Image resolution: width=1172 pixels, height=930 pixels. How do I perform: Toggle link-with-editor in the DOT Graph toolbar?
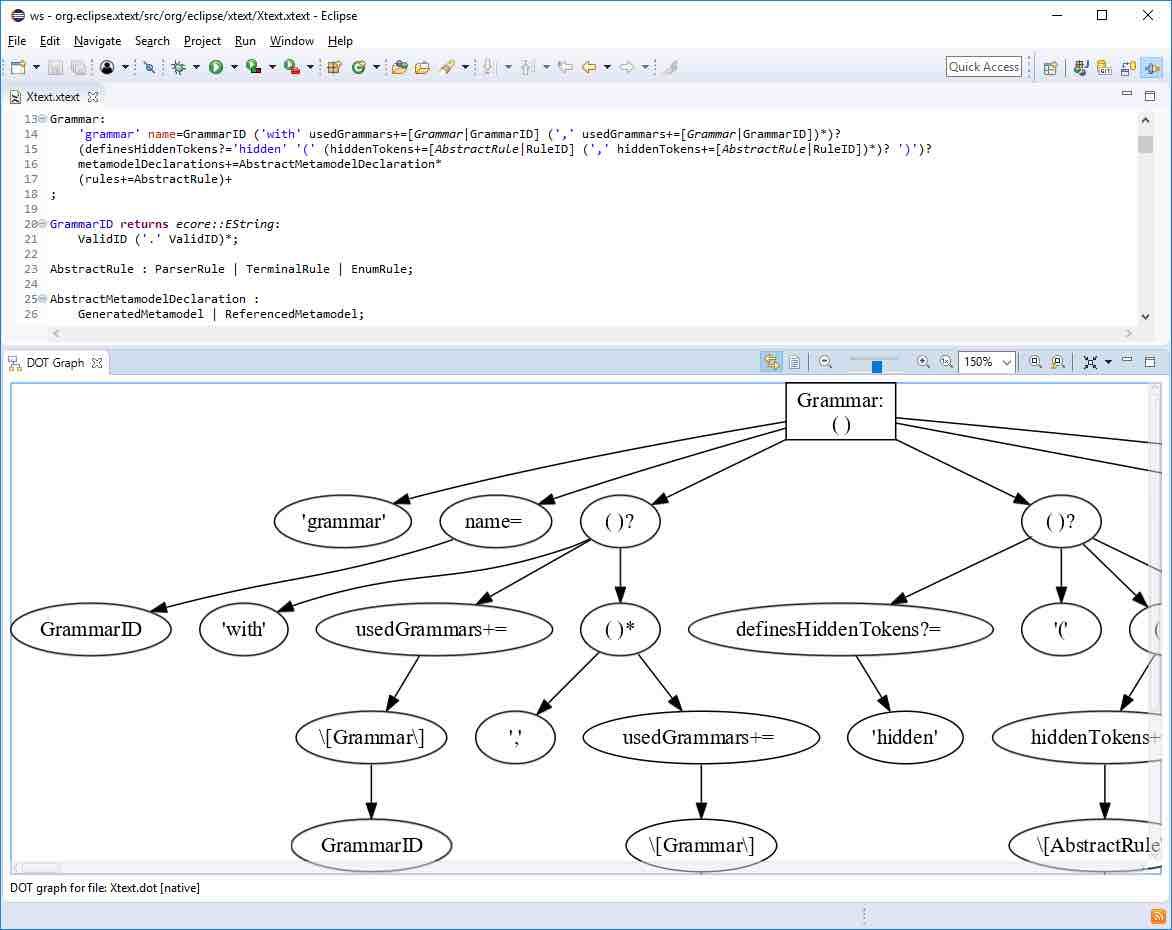click(772, 362)
